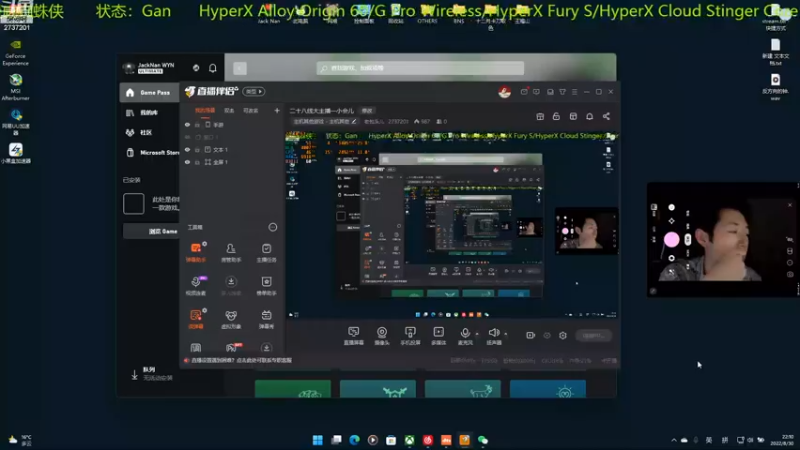Open WeChat from the taskbar
The image size is (800, 450).
click(x=483, y=440)
